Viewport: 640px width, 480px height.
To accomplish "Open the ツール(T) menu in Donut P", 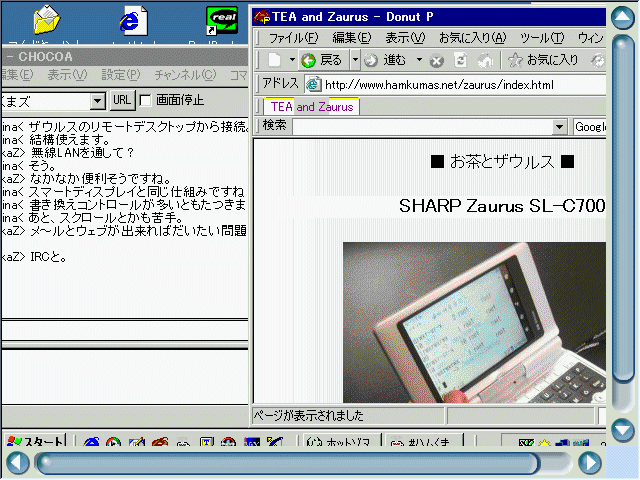I will 542,38.
